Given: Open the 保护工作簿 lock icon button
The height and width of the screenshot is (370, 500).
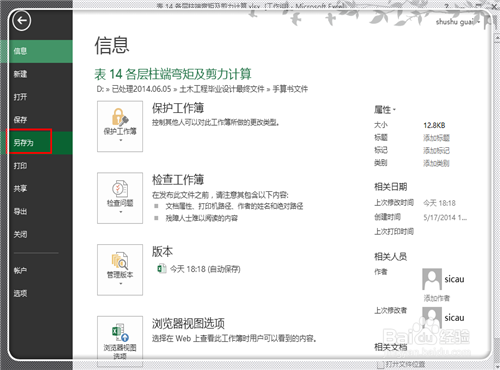Looking at the screenshot, I should [x=120, y=126].
